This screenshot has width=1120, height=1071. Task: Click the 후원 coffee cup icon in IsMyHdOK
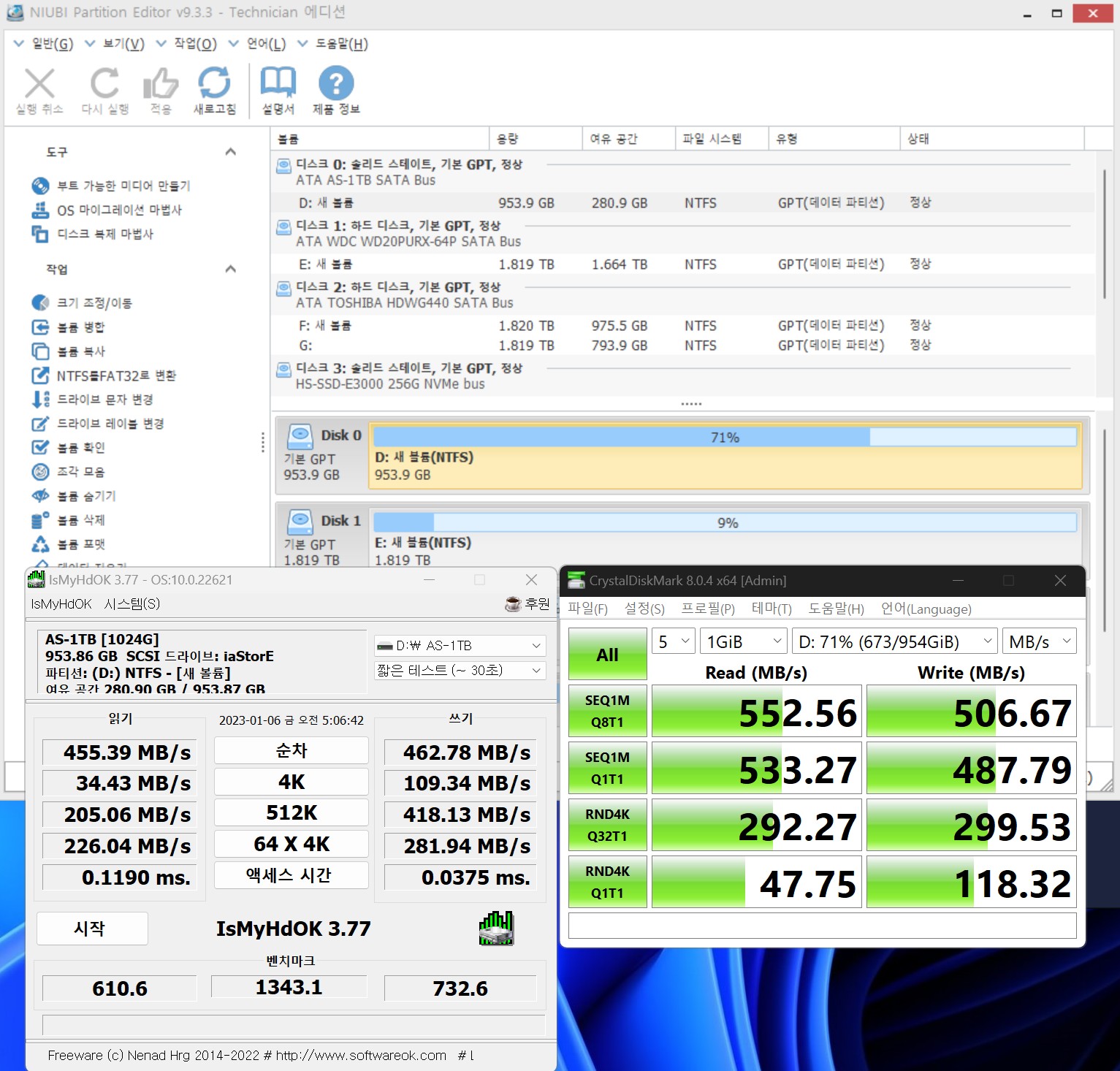point(513,603)
